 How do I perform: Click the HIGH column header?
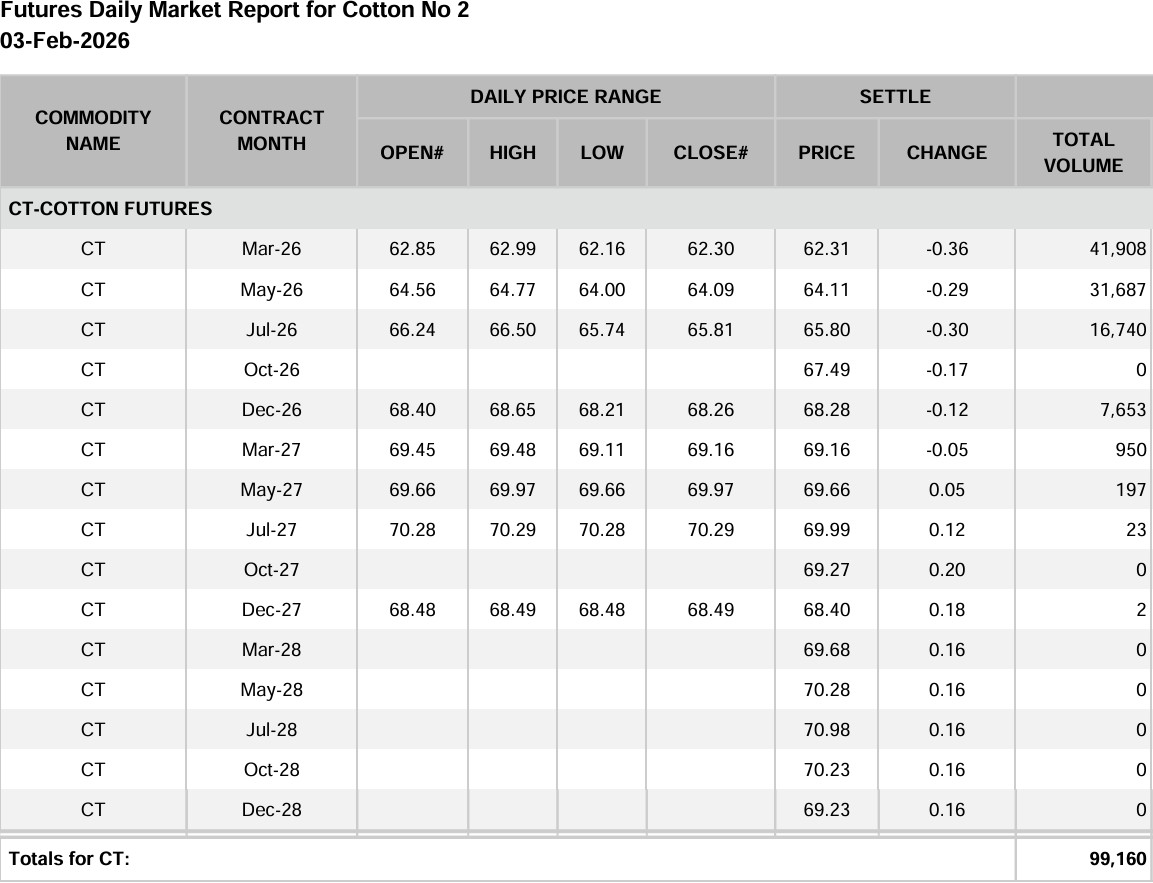coord(512,153)
